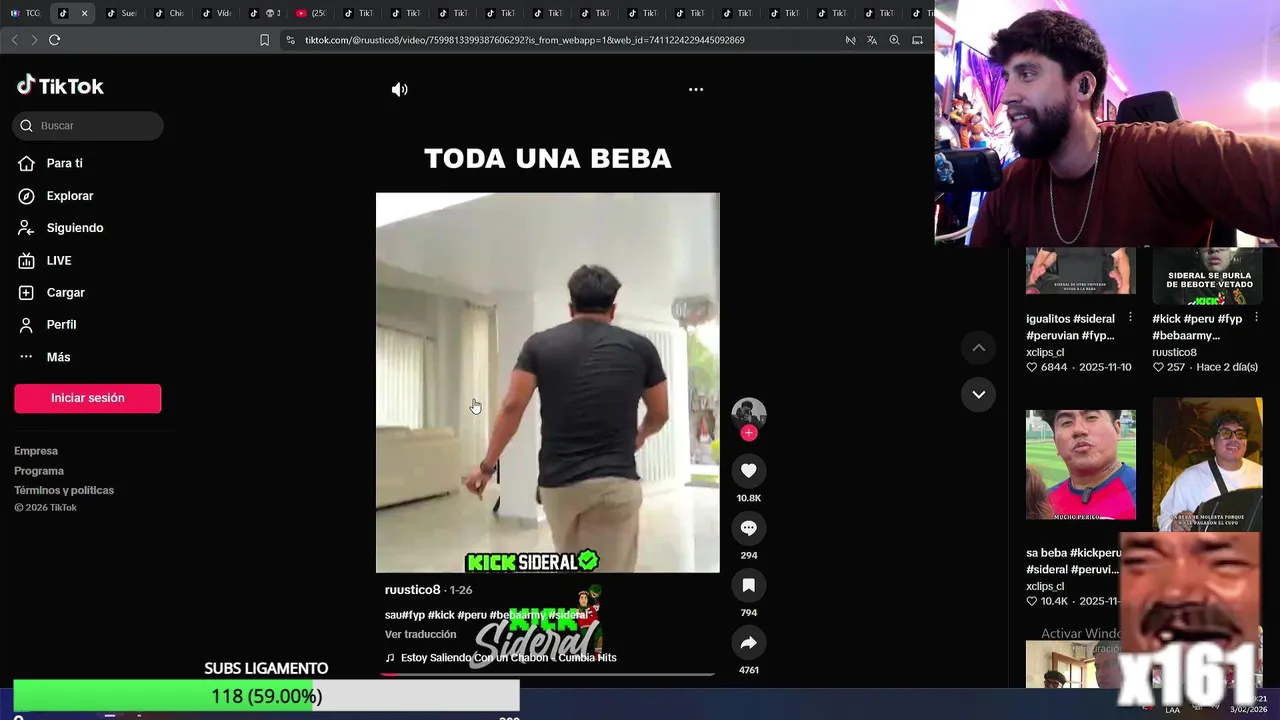Bookmark this page in address bar
This screenshot has width=1280, height=720.
point(265,40)
